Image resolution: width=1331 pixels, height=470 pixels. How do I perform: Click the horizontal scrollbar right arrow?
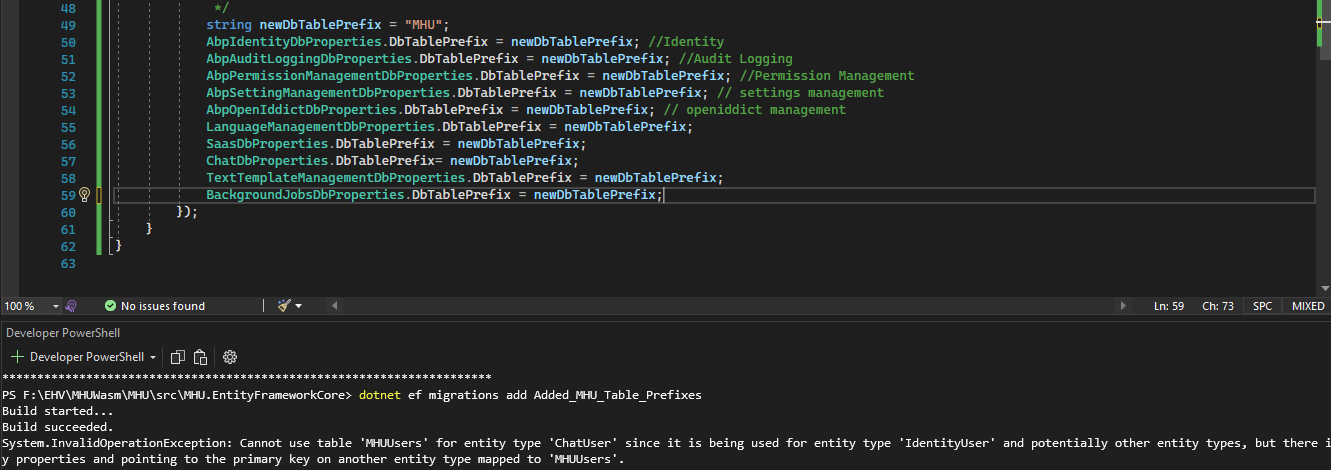click(1124, 306)
